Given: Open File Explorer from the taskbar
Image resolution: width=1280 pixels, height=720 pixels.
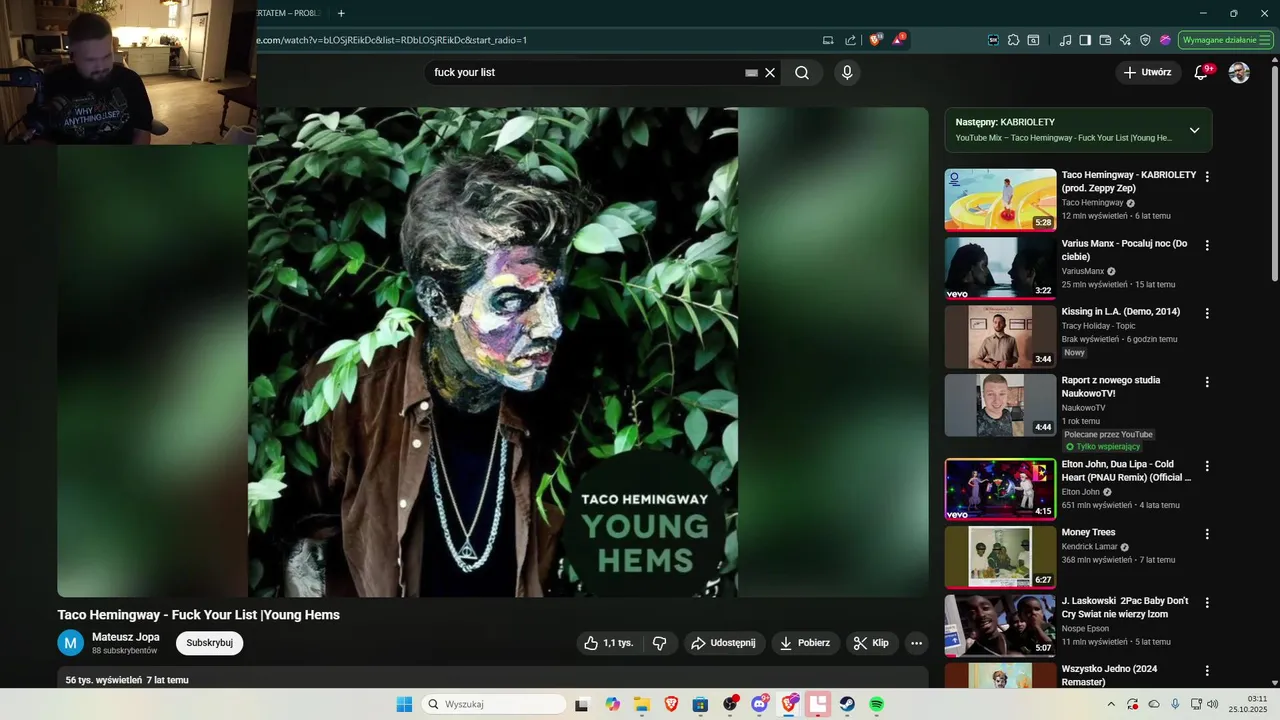Looking at the screenshot, I should point(641,704).
